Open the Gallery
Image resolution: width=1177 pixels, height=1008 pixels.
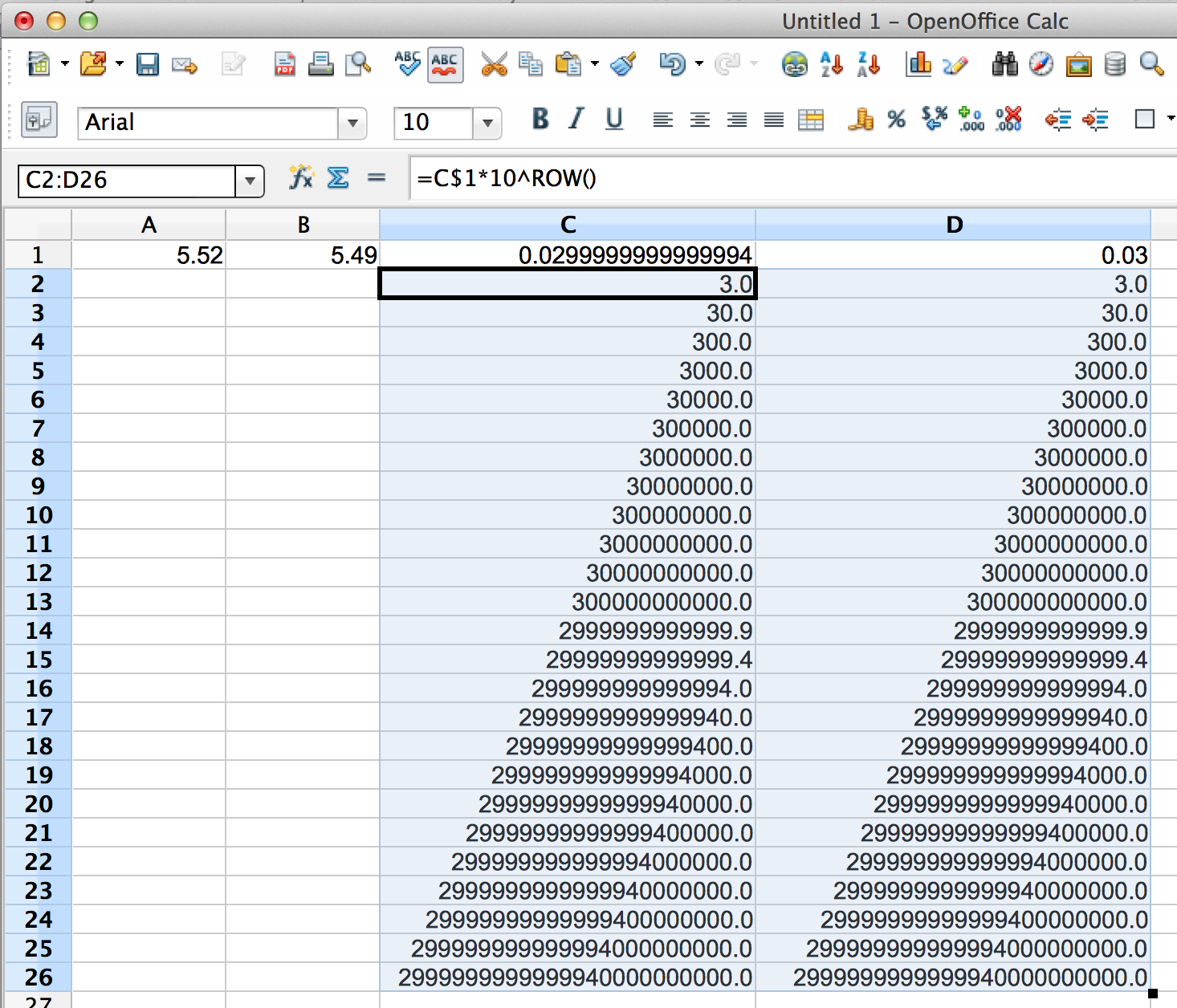[x=1079, y=64]
